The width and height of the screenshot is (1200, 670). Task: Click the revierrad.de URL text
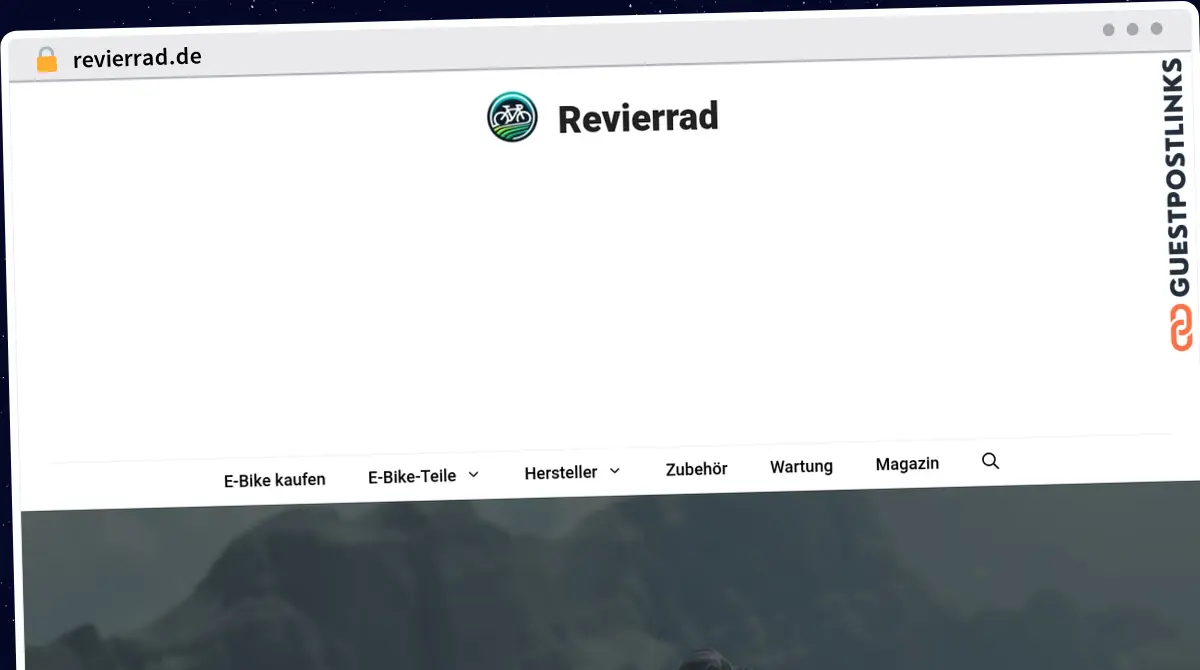tap(137, 58)
